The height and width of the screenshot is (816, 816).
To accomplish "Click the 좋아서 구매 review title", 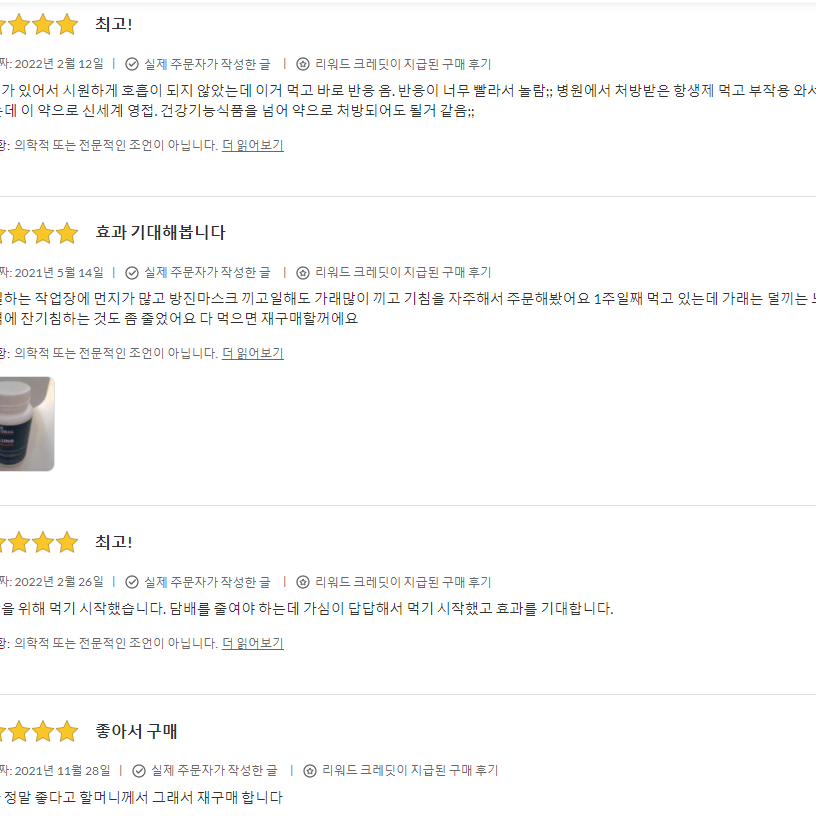I will (x=136, y=731).
